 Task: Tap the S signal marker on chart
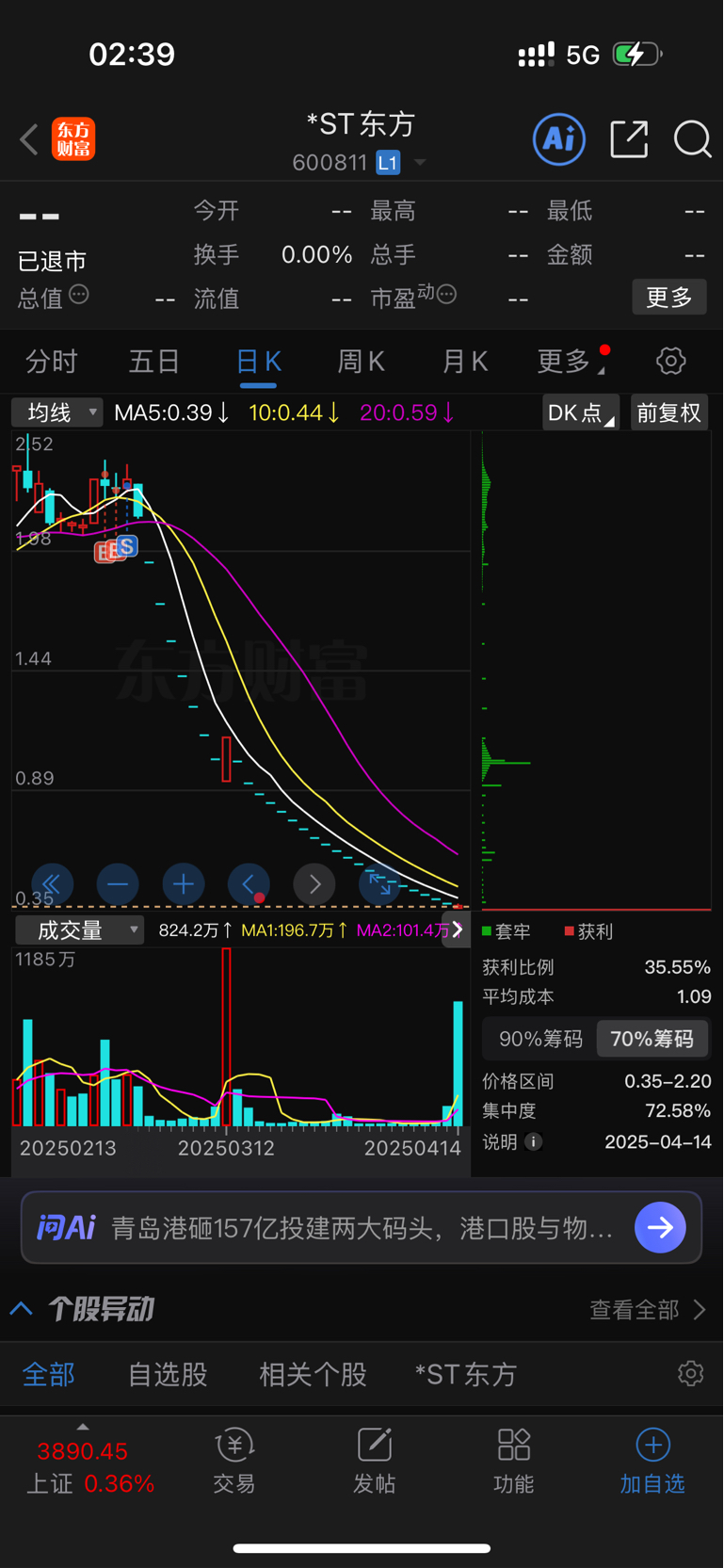127,545
